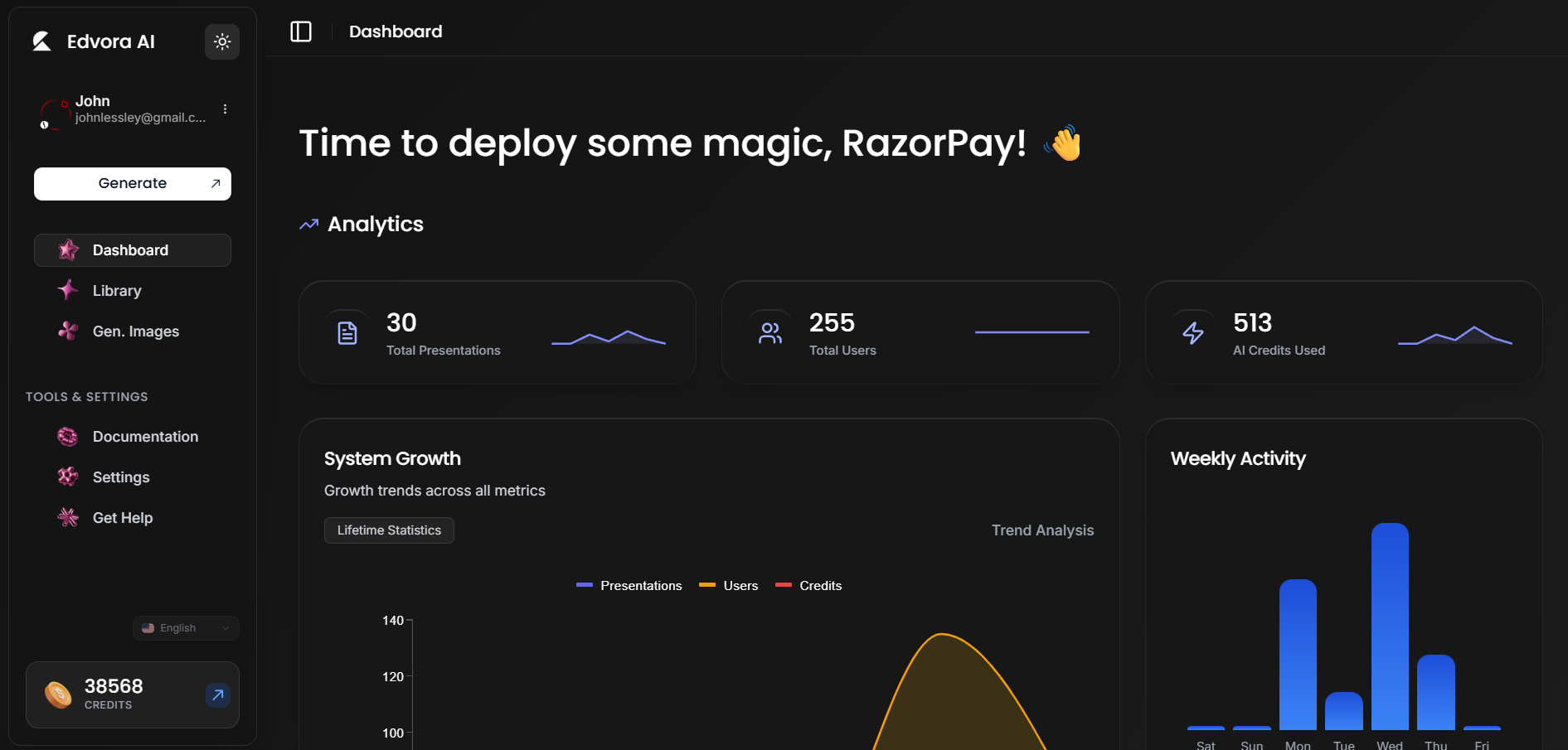
Task: Open the Gen. Images menu item
Action: pos(133,331)
